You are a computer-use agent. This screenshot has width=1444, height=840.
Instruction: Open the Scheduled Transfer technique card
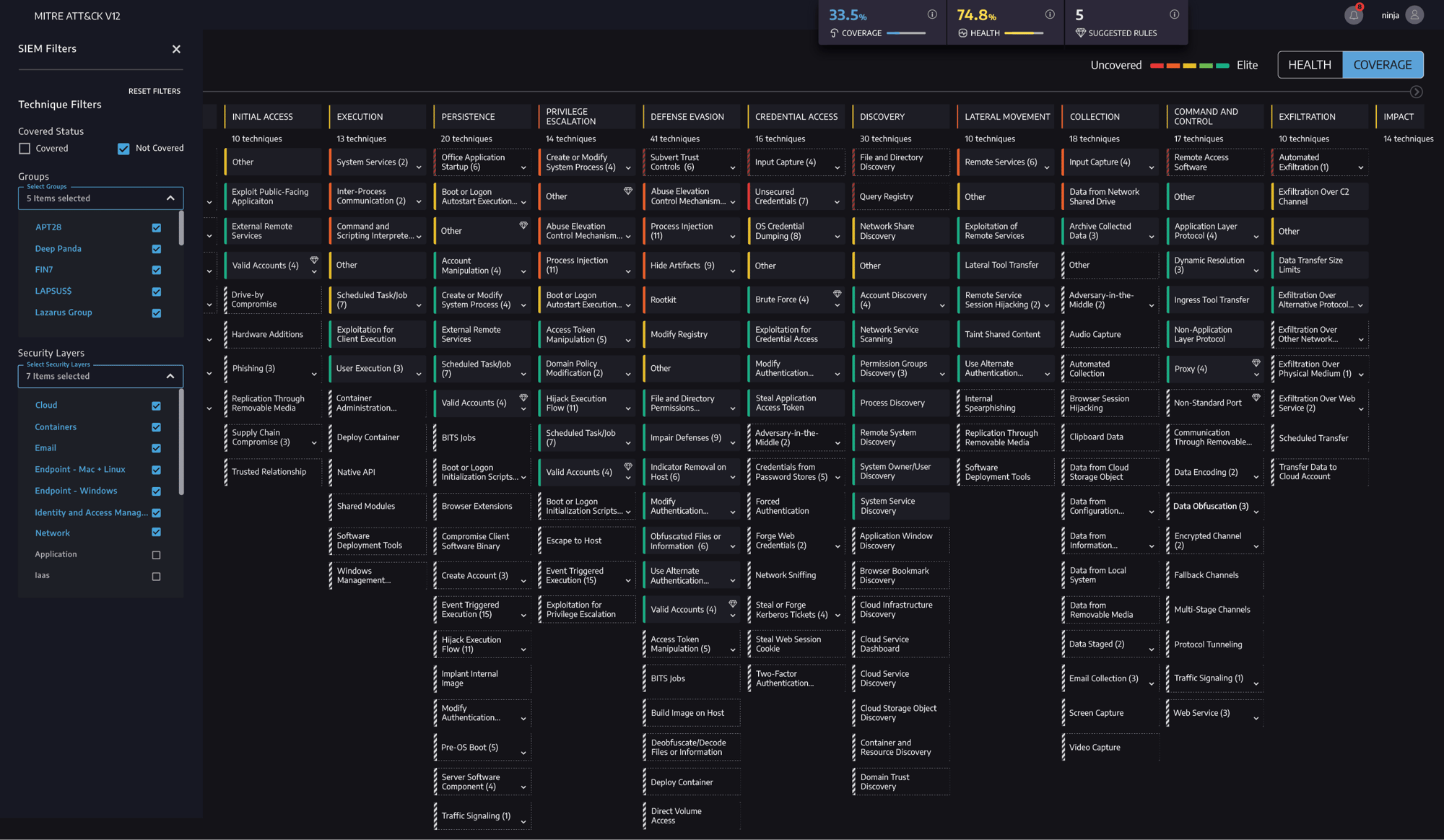pyautogui.click(x=1319, y=438)
